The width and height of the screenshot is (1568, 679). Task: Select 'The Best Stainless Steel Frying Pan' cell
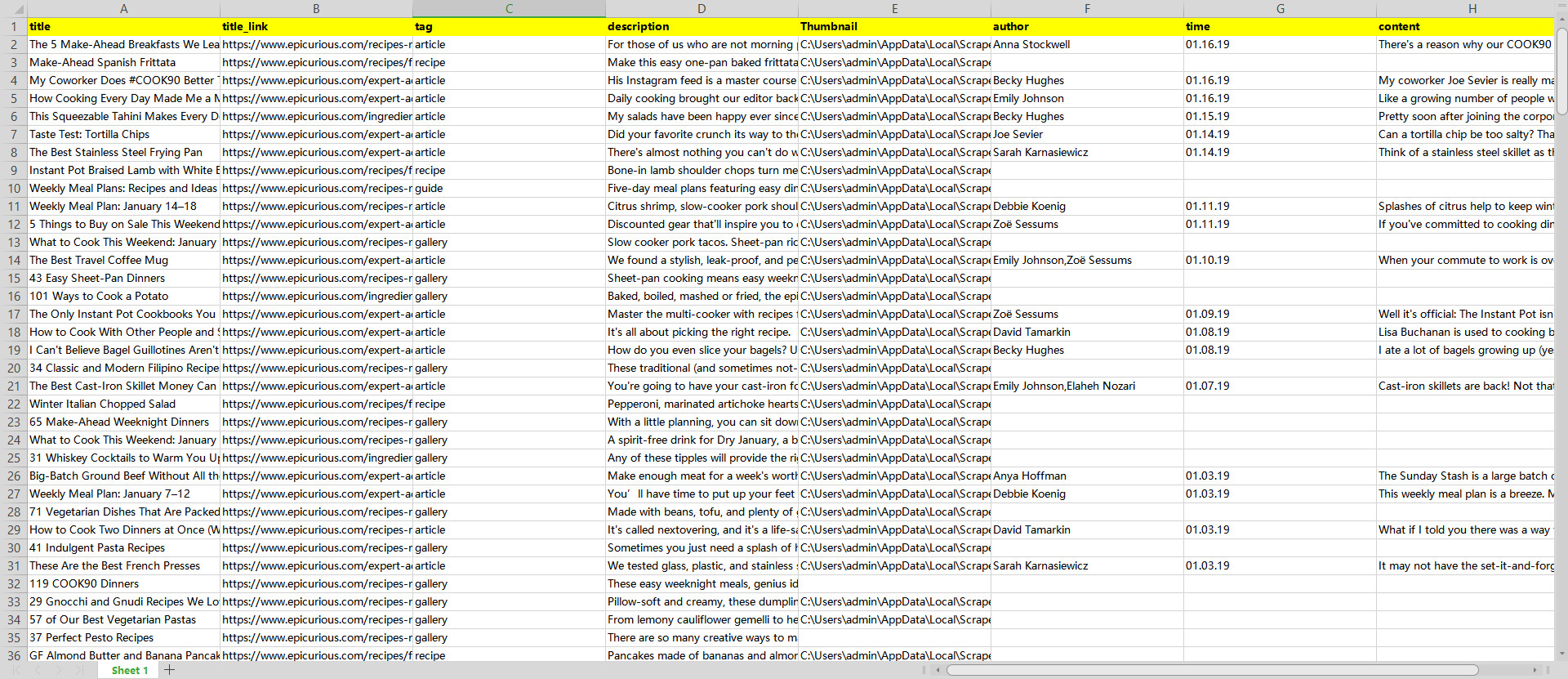(x=123, y=152)
